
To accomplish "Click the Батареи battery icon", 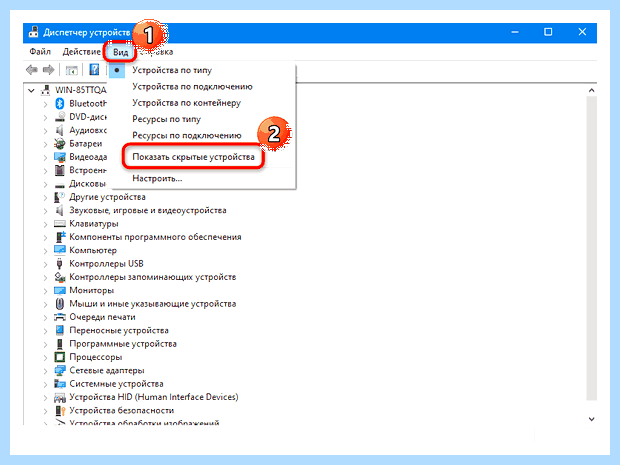I will click(x=60, y=144).
